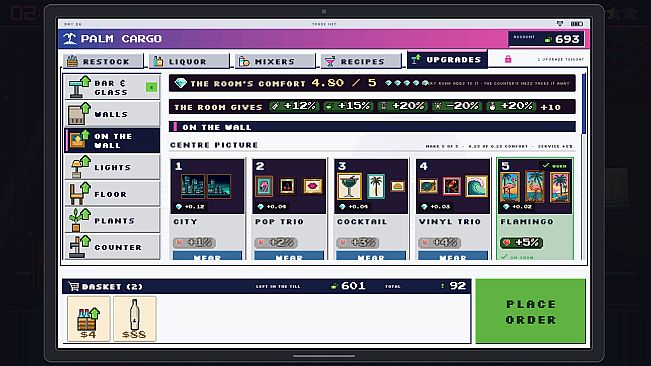Switch to the Recipes tab
Image resolution: width=651 pixels, height=366 pixels.
361,61
